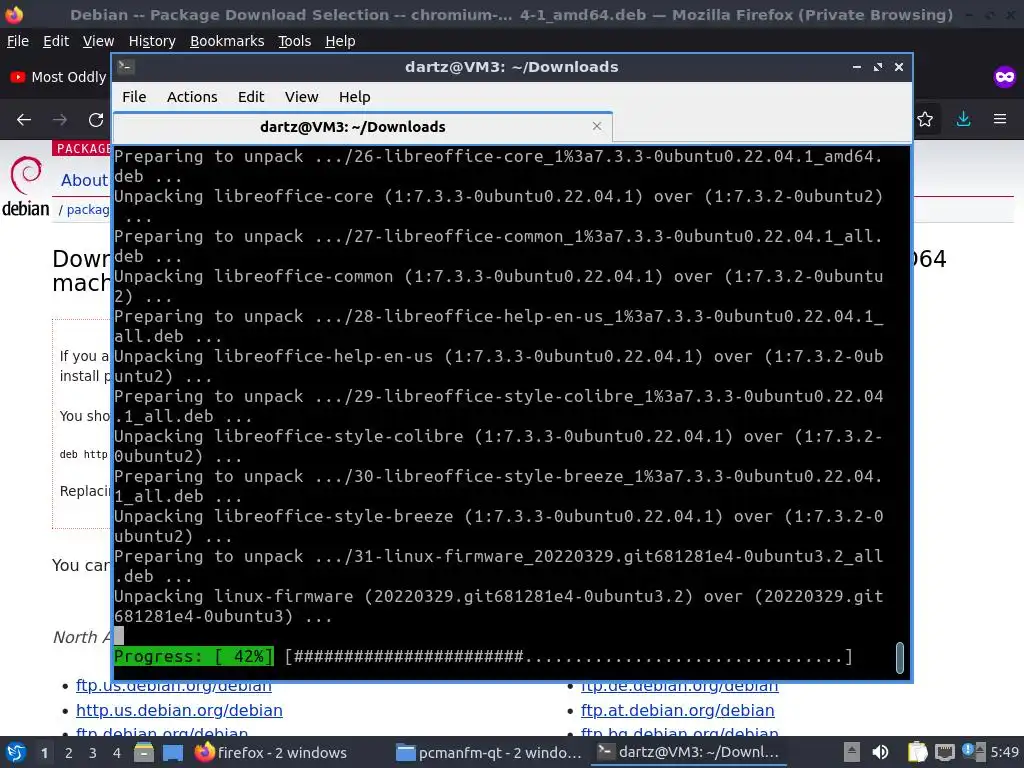Activate firefox - 2 windows taskbar entry
This screenshot has height=768, width=1024.
tap(272, 752)
